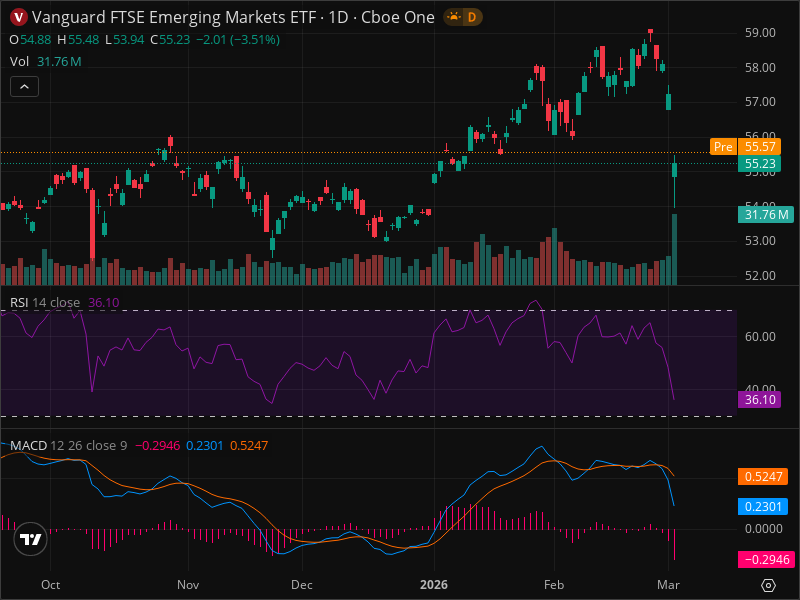This screenshot has width=800, height=600.
Task: Collapse the indicator legend with the chevron button
Action: tap(24, 87)
